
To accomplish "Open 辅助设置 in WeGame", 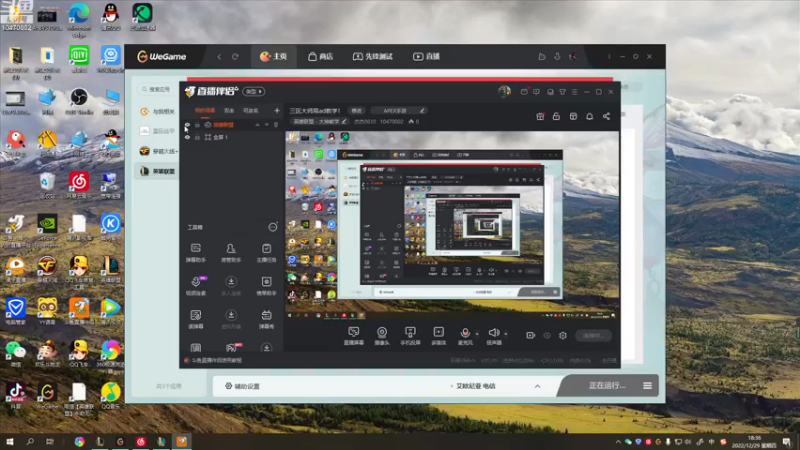I will (242, 386).
